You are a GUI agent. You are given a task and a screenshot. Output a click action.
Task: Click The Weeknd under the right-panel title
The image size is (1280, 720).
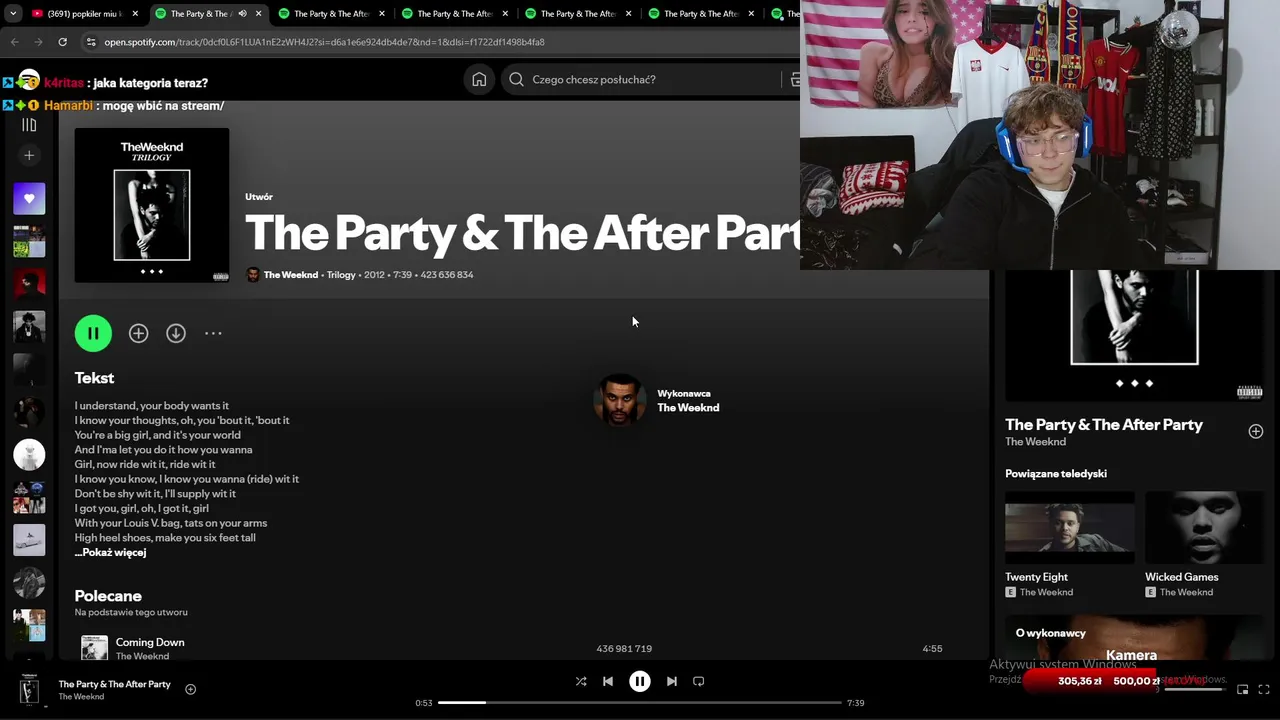coord(1035,442)
